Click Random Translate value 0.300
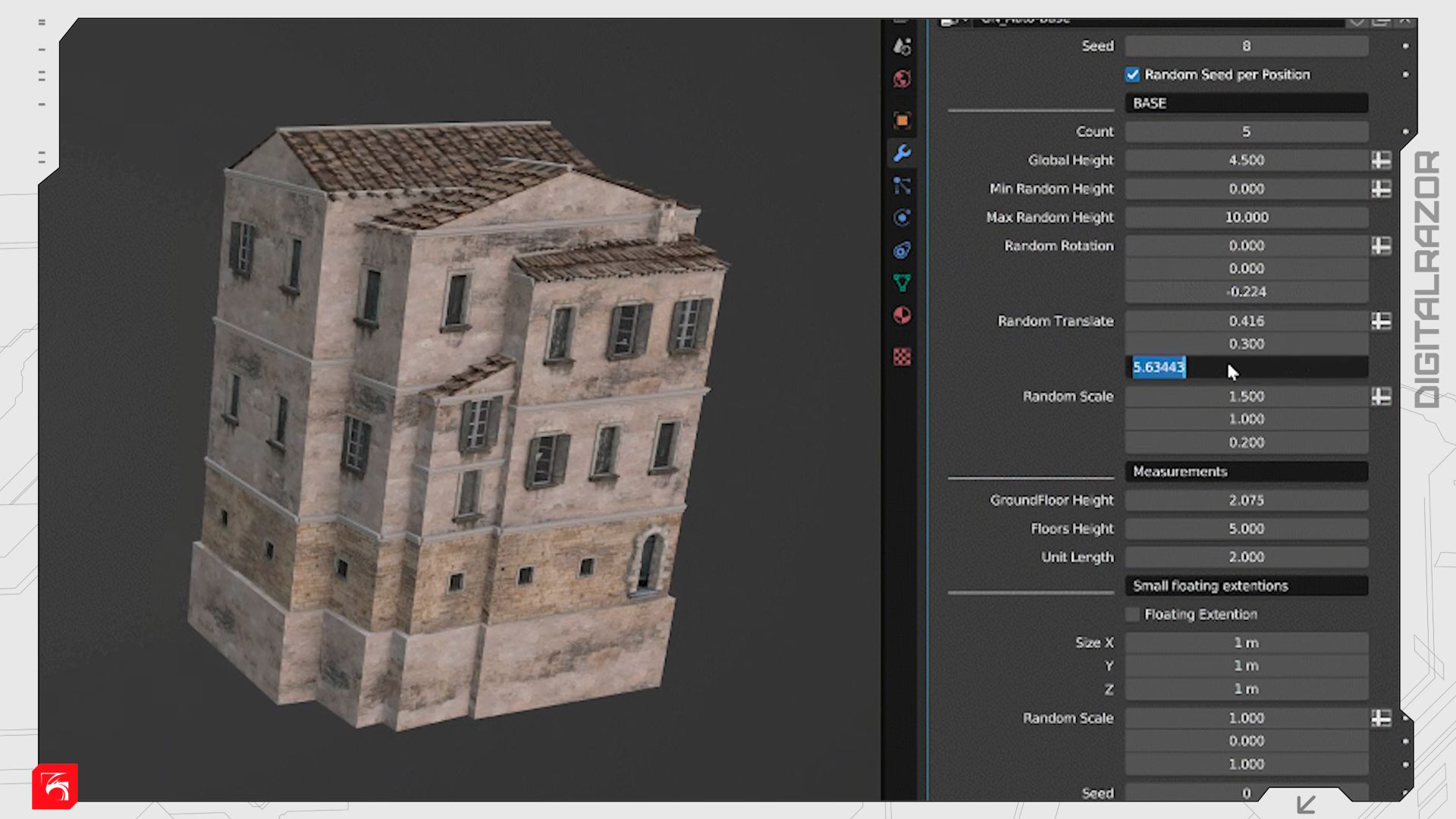 [x=1246, y=344]
